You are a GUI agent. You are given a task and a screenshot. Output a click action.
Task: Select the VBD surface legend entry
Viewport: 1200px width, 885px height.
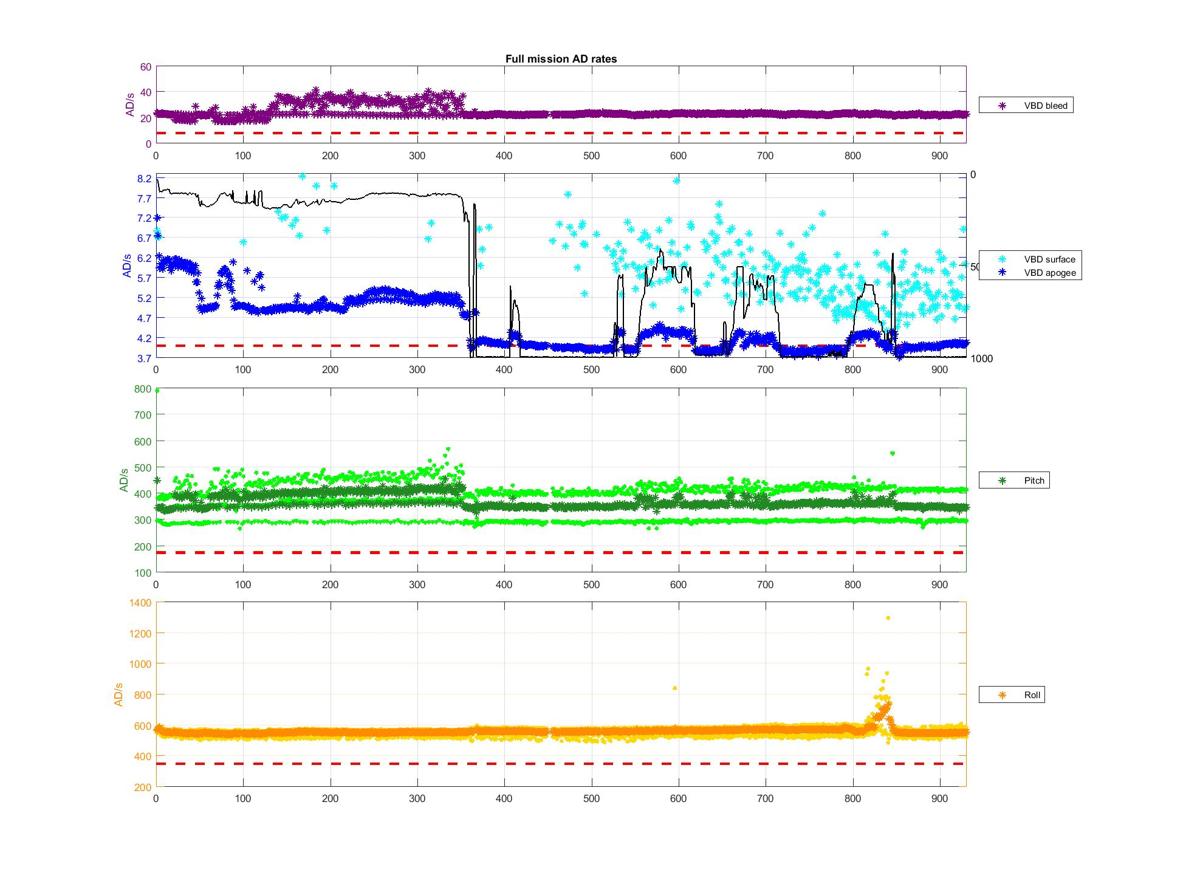[1031, 259]
